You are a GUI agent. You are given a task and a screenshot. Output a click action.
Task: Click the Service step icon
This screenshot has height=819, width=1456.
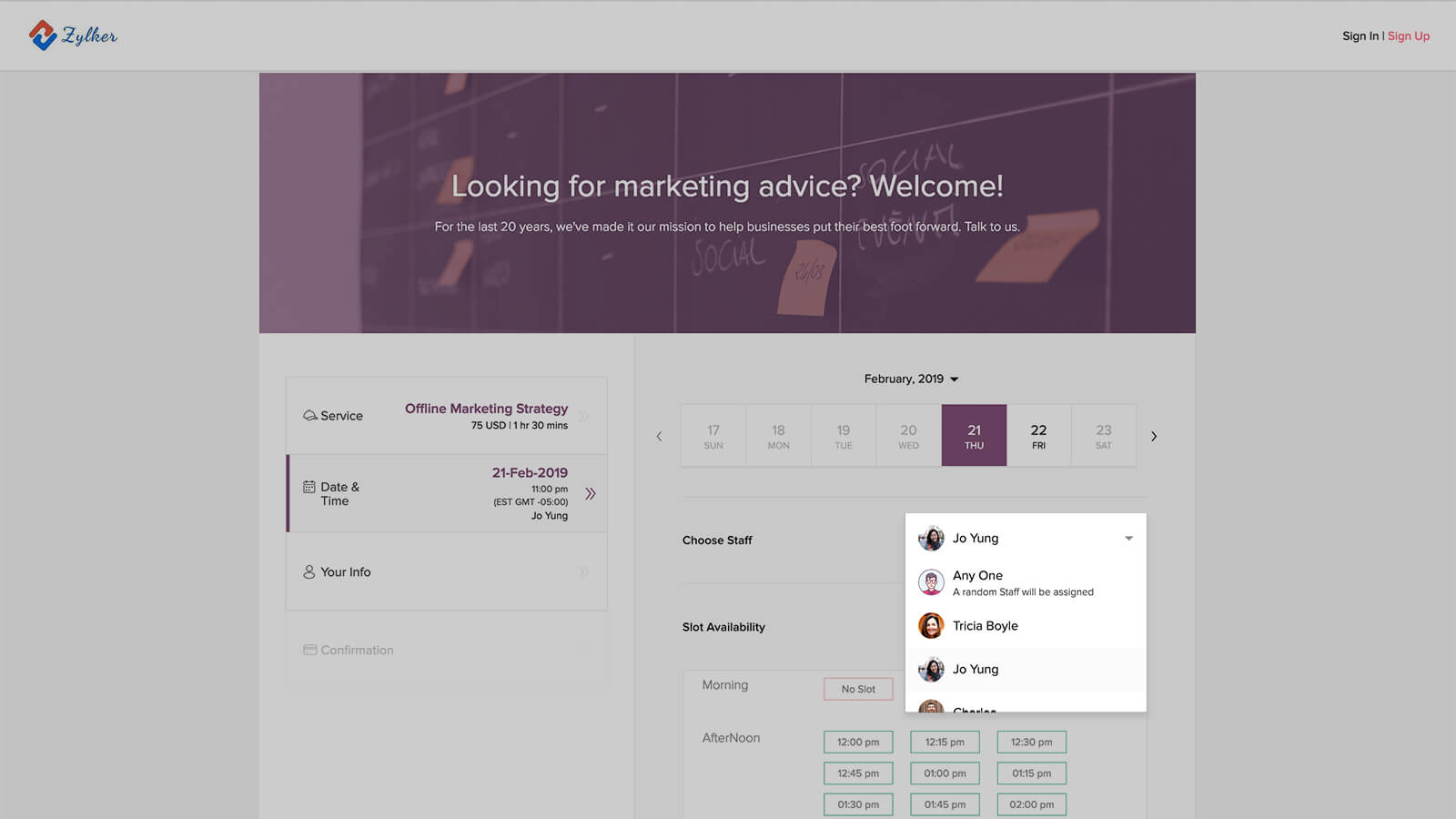(310, 416)
